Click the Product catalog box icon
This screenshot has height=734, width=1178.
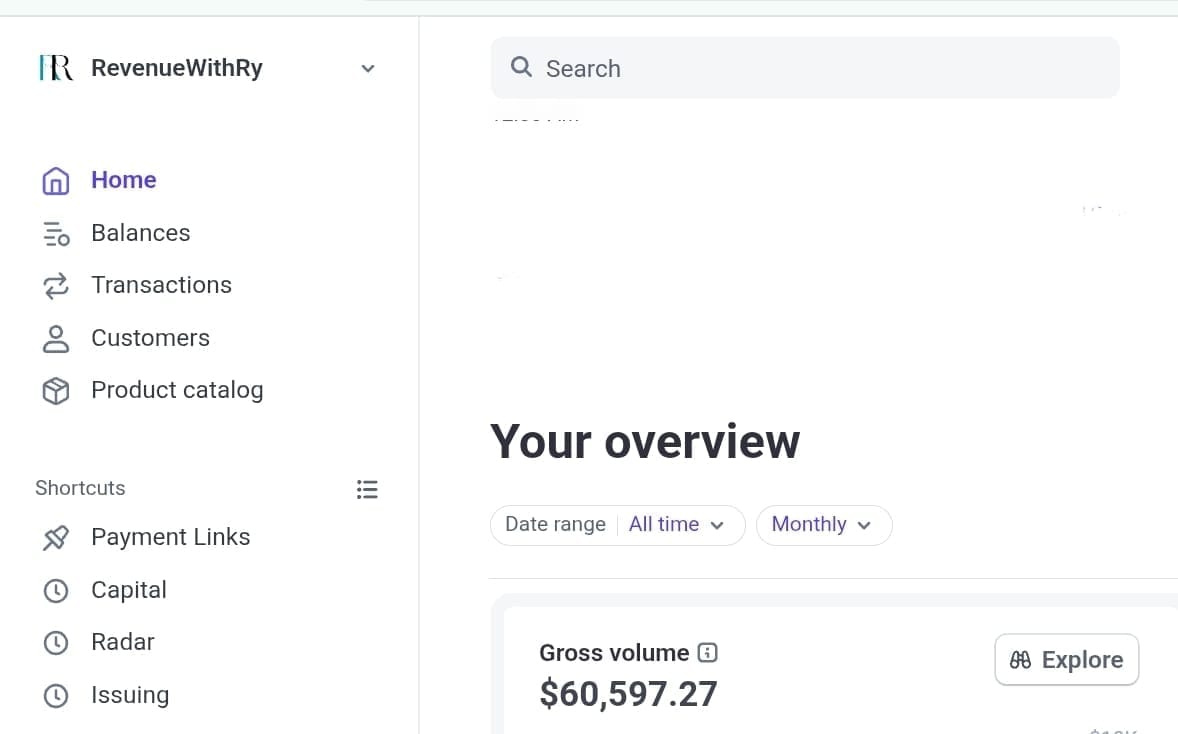coord(56,391)
